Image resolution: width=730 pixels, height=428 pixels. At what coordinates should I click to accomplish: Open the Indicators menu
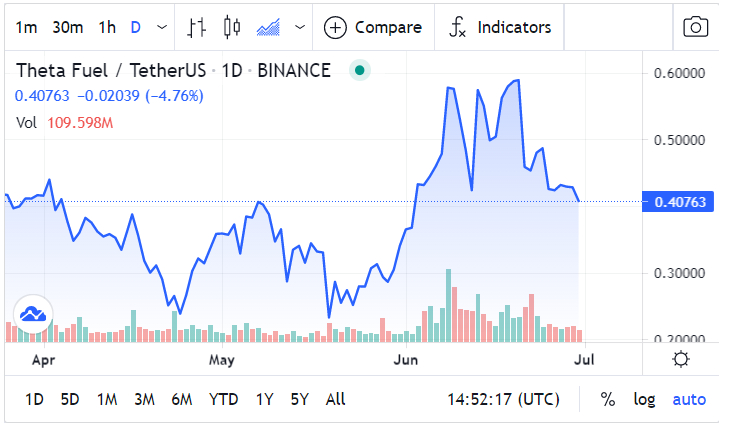pos(500,27)
